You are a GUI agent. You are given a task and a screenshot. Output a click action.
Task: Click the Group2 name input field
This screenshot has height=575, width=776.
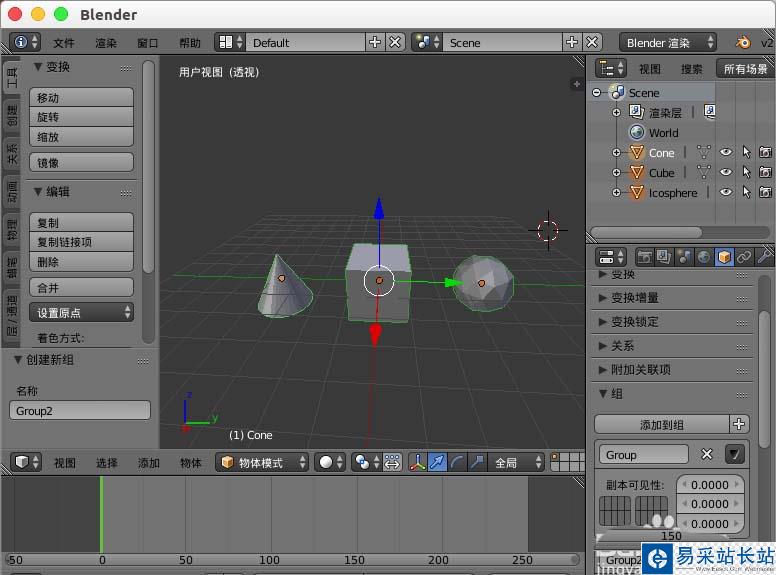click(x=80, y=410)
